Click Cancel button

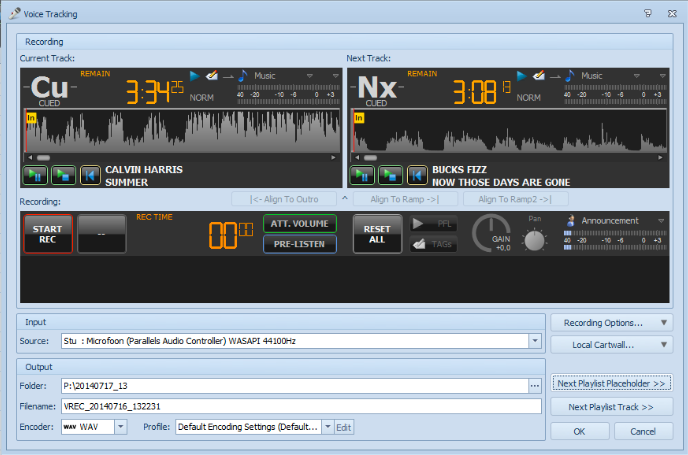tap(643, 431)
